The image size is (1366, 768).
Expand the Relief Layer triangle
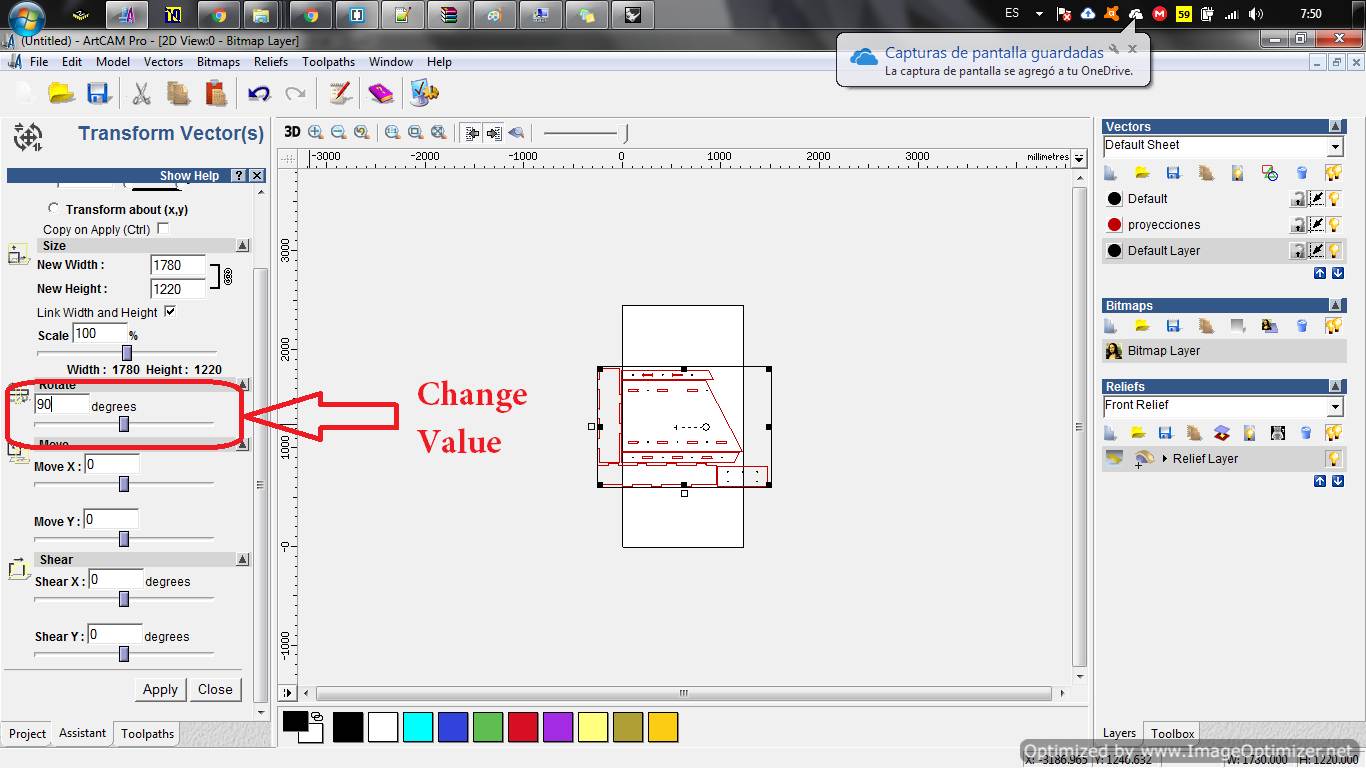(1165, 458)
